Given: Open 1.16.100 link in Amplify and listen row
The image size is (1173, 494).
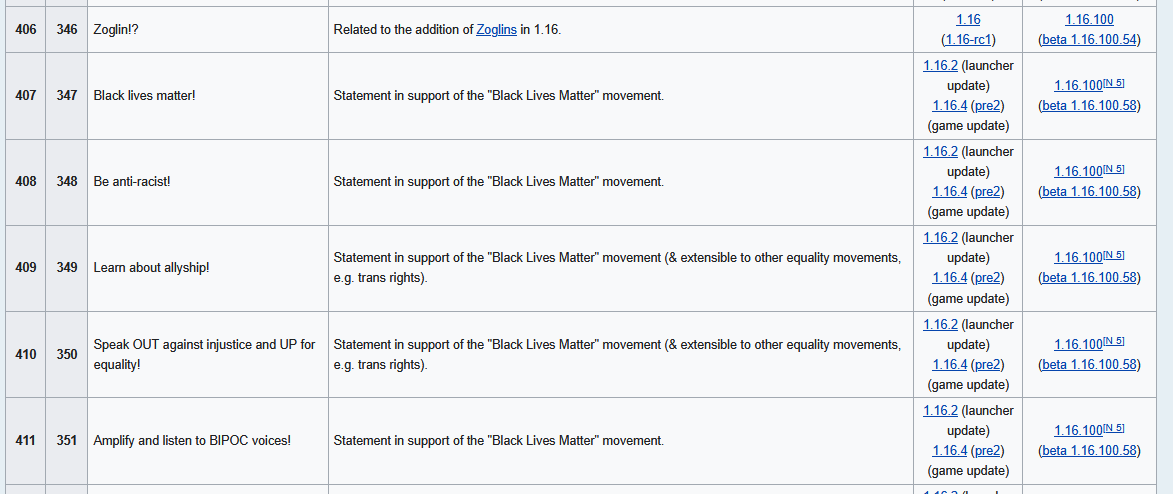Looking at the screenshot, I should coord(1077,431).
